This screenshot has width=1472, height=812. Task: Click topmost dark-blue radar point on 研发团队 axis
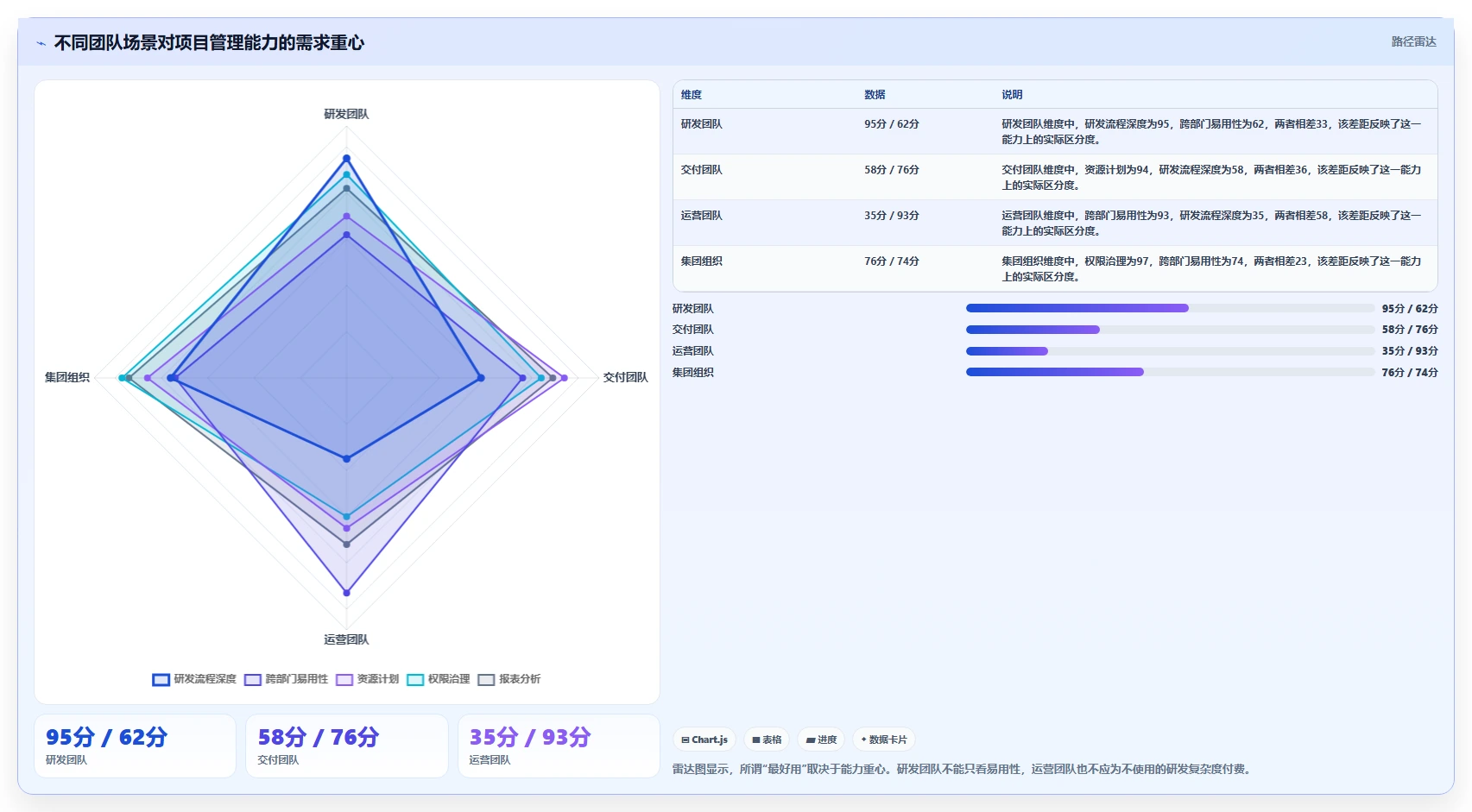coord(346,159)
